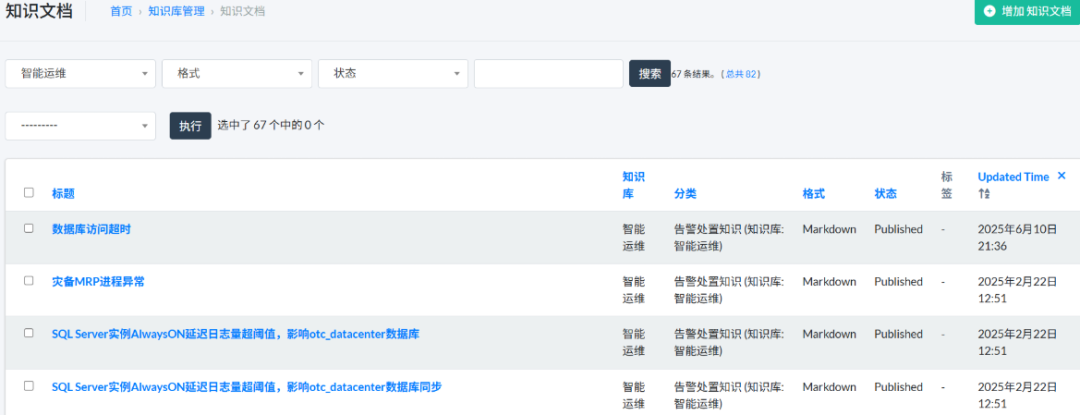This screenshot has width=1080, height=415.
Task: Open the 状态 filter dropdown
Action: point(393,73)
